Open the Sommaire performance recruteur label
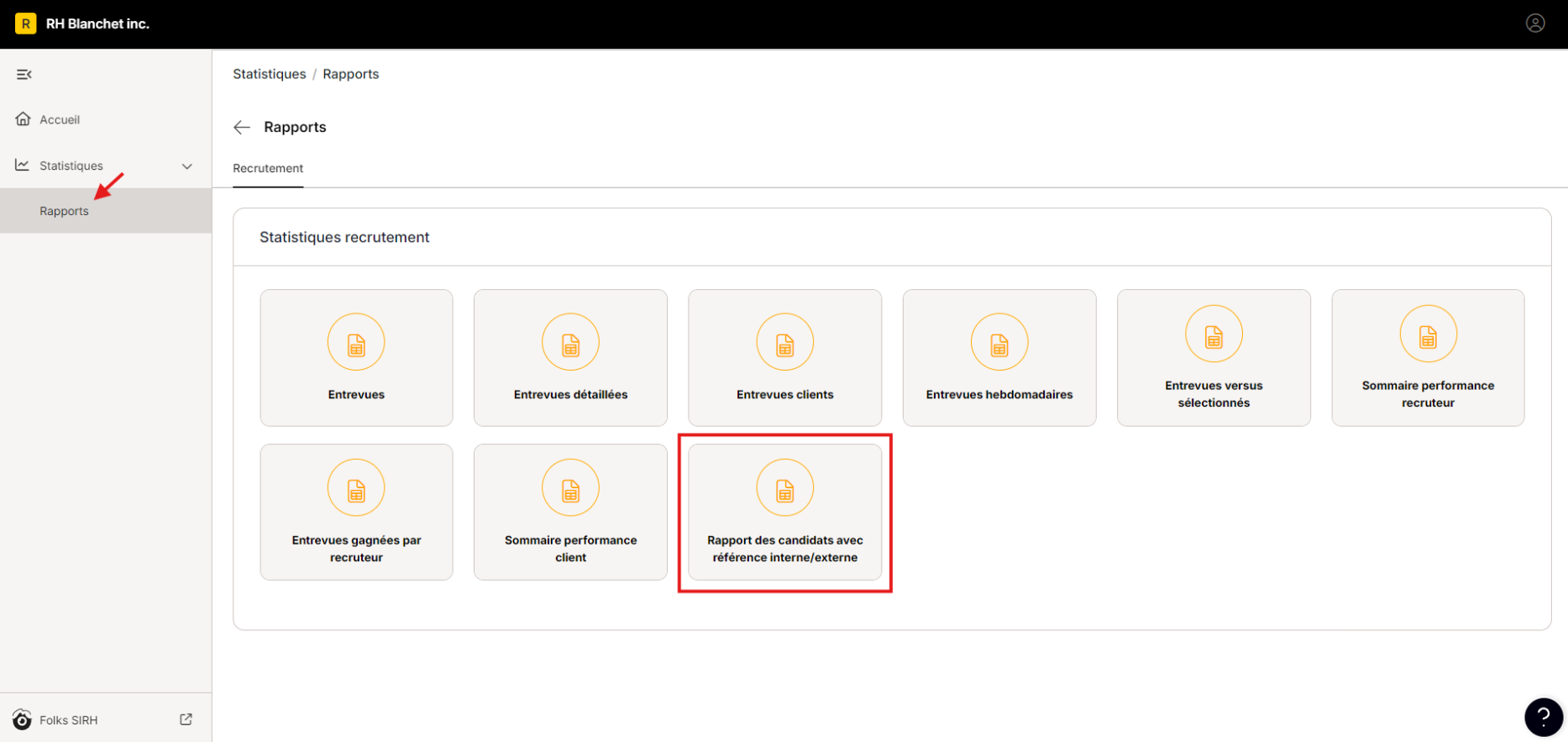Screen dimensions: 1568x742 click(1429, 394)
